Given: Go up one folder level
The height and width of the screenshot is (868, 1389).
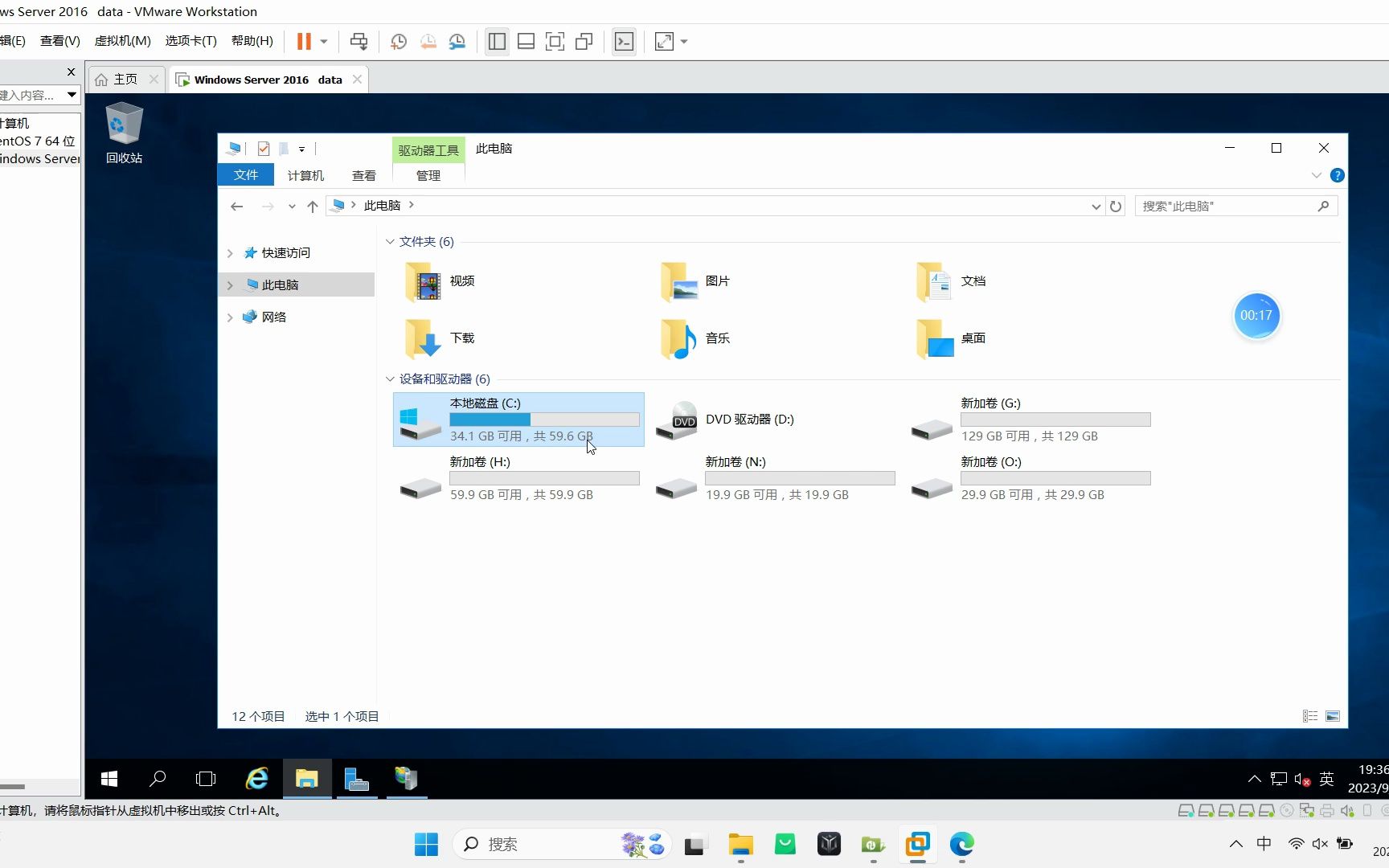Looking at the screenshot, I should 313,207.
